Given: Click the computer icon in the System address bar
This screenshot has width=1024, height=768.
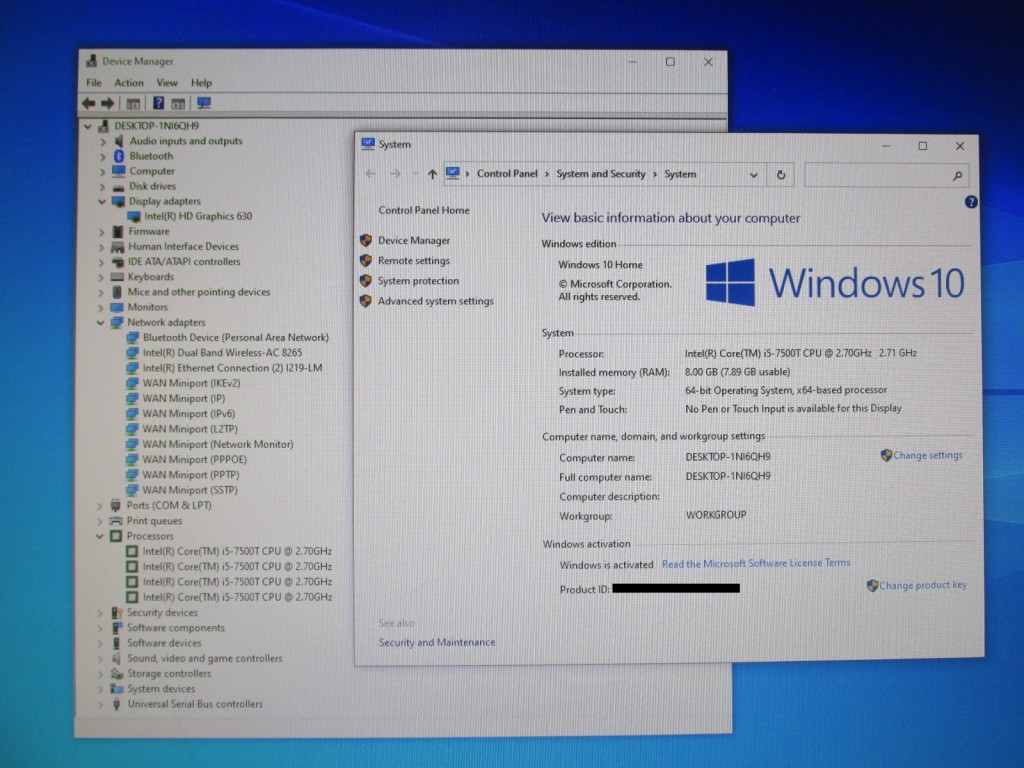Looking at the screenshot, I should pos(453,173).
